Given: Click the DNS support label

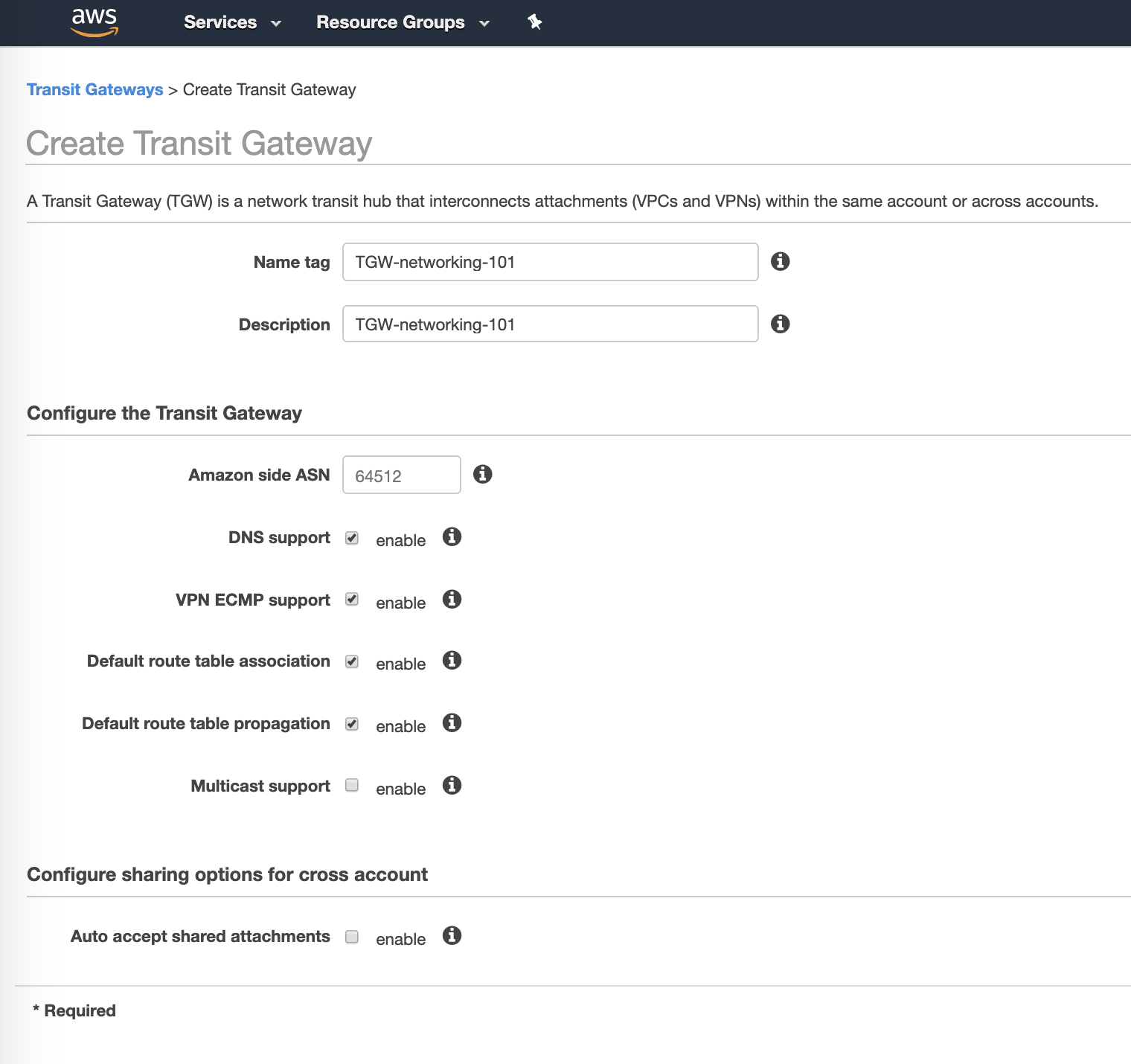Looking at the screenshot, I should (279, 537).
